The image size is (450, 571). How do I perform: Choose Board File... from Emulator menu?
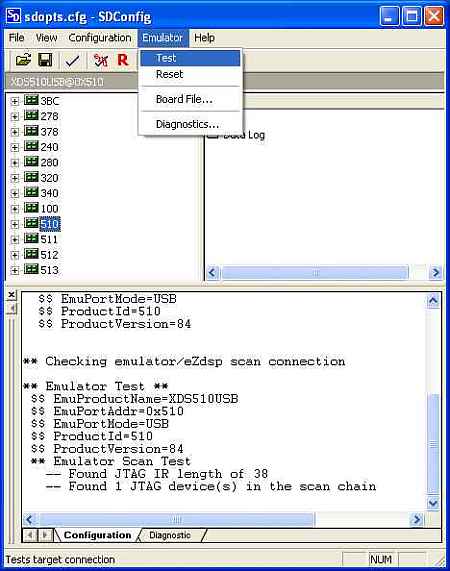pos(190,99)
